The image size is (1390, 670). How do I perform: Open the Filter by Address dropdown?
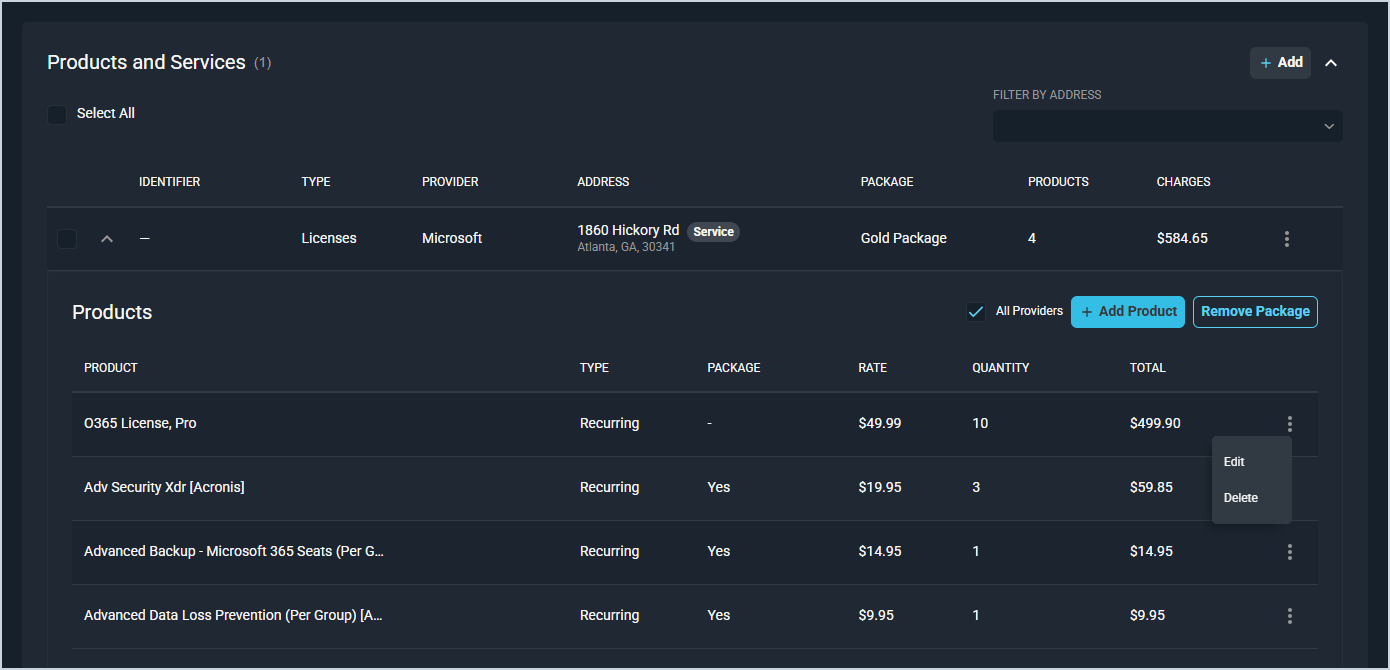click(x=1167, y=126)
